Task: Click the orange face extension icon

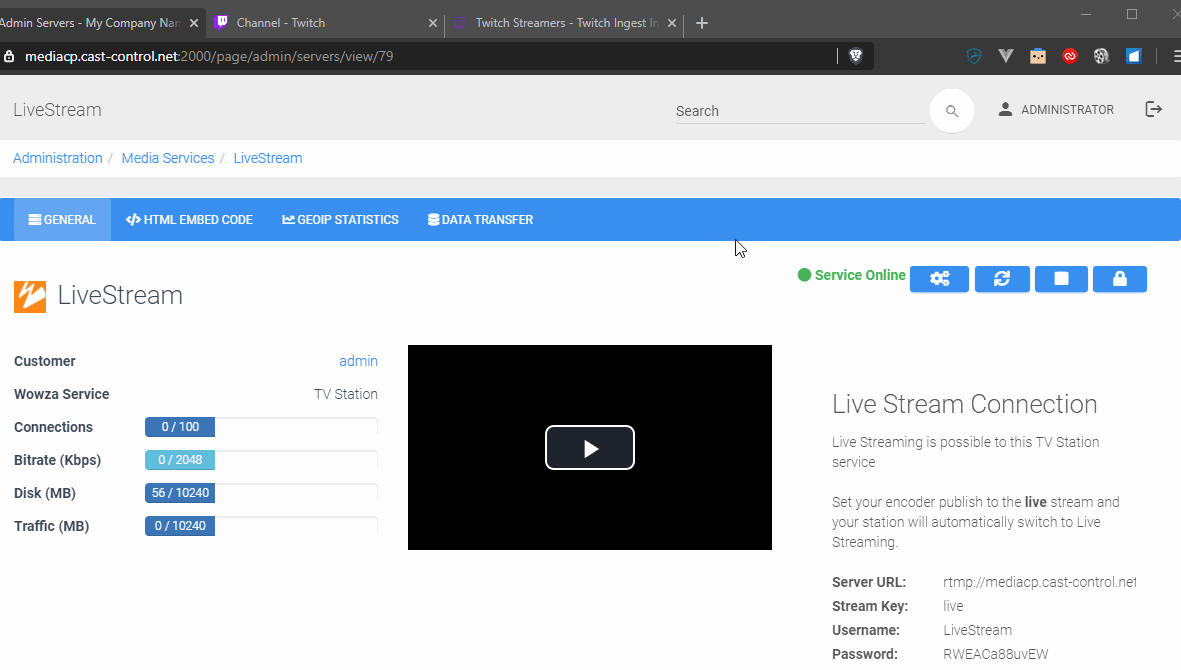Action: [1038, 56]
